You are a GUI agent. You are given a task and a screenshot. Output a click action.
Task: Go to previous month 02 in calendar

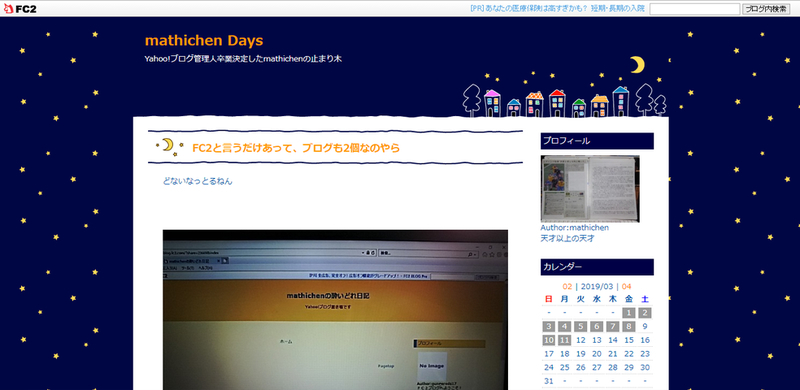[567, 286]
